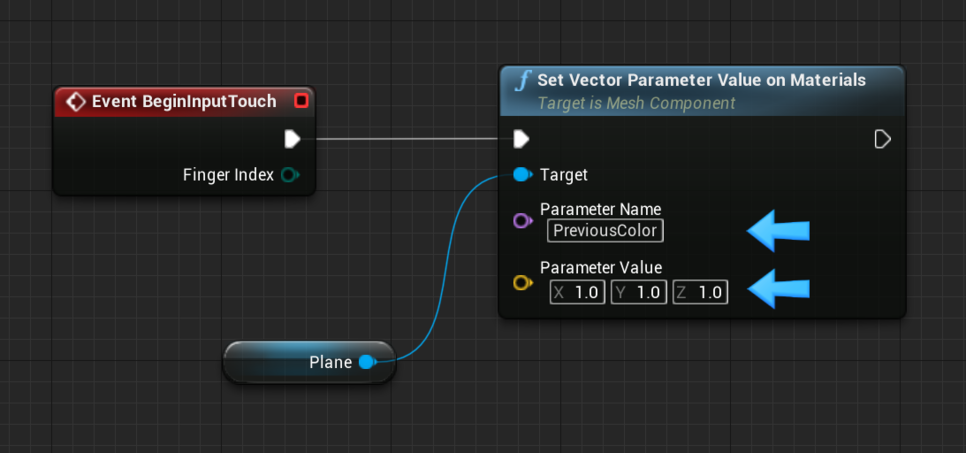This screenshot has width=966, height=453.
Task: Click the Y value field of Parameter Value
Action: pos(639,292)
